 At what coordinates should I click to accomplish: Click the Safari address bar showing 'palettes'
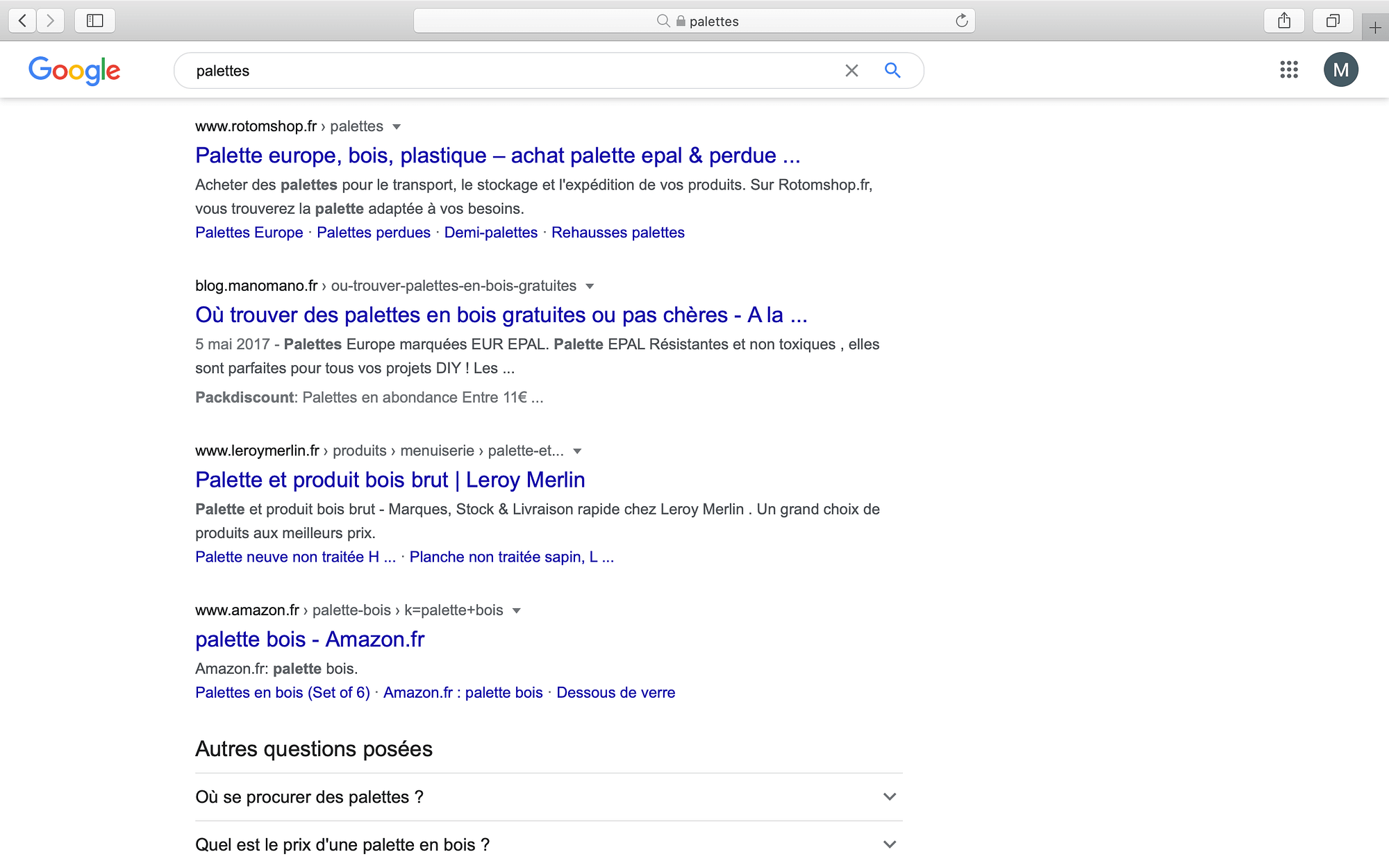pos(694,21)
